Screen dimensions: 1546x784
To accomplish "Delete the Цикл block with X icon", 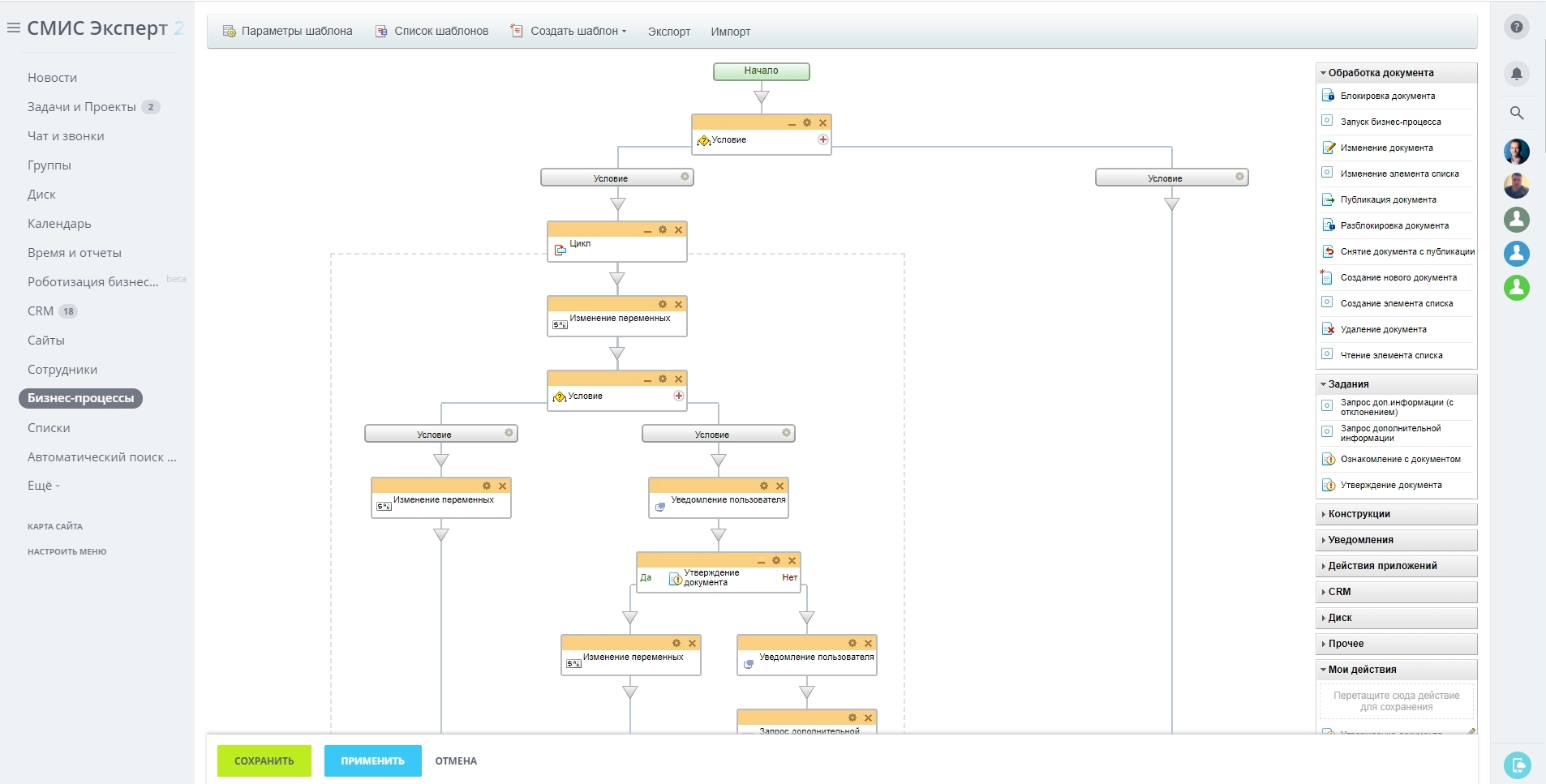I will click(x=678, y=230).
